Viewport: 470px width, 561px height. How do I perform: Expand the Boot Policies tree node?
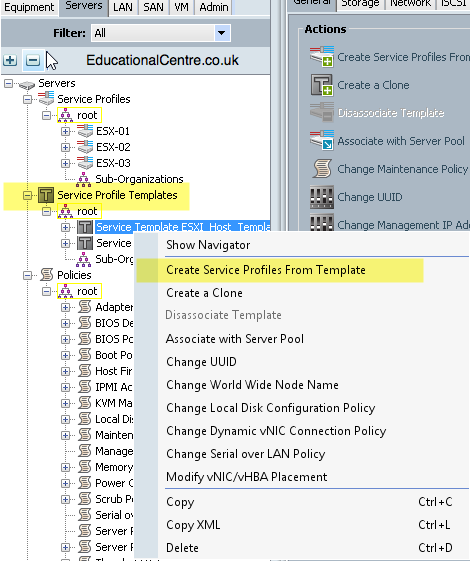tap(65, 355)
